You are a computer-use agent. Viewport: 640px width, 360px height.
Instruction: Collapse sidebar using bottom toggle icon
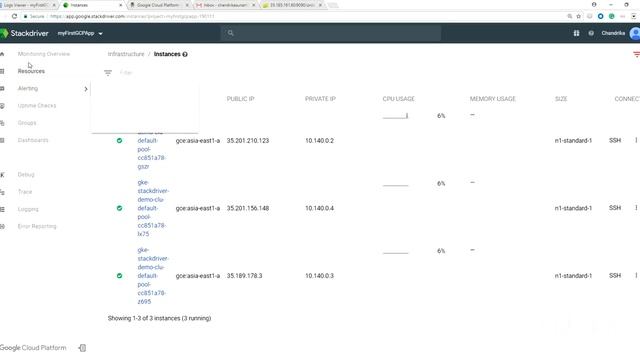coord(82,348)
